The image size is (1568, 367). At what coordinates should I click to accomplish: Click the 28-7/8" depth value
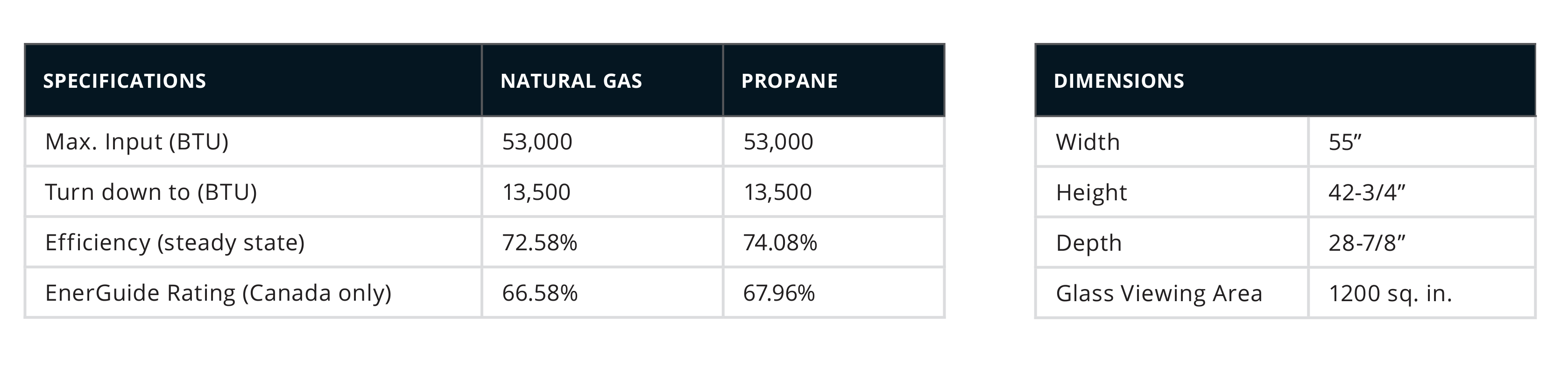point(1367,243)
